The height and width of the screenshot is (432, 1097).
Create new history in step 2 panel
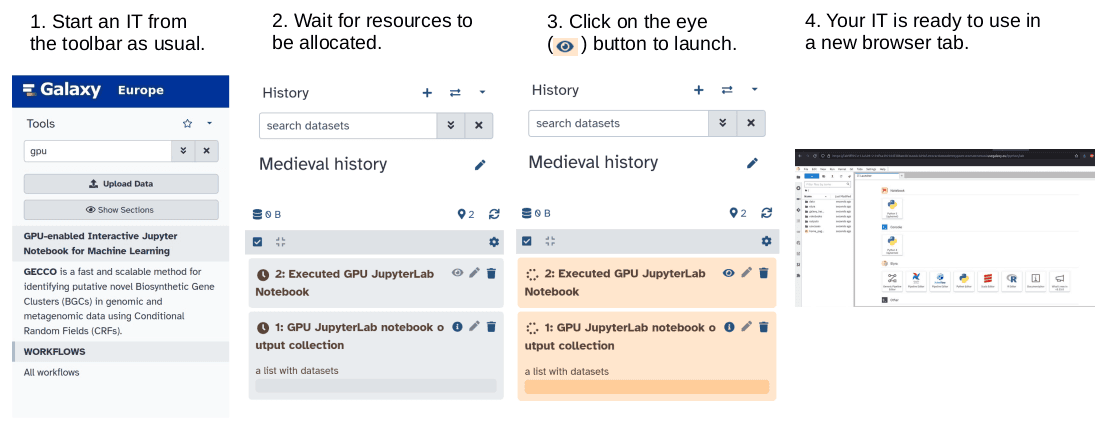pyautogui.click(x=427, y=92)
